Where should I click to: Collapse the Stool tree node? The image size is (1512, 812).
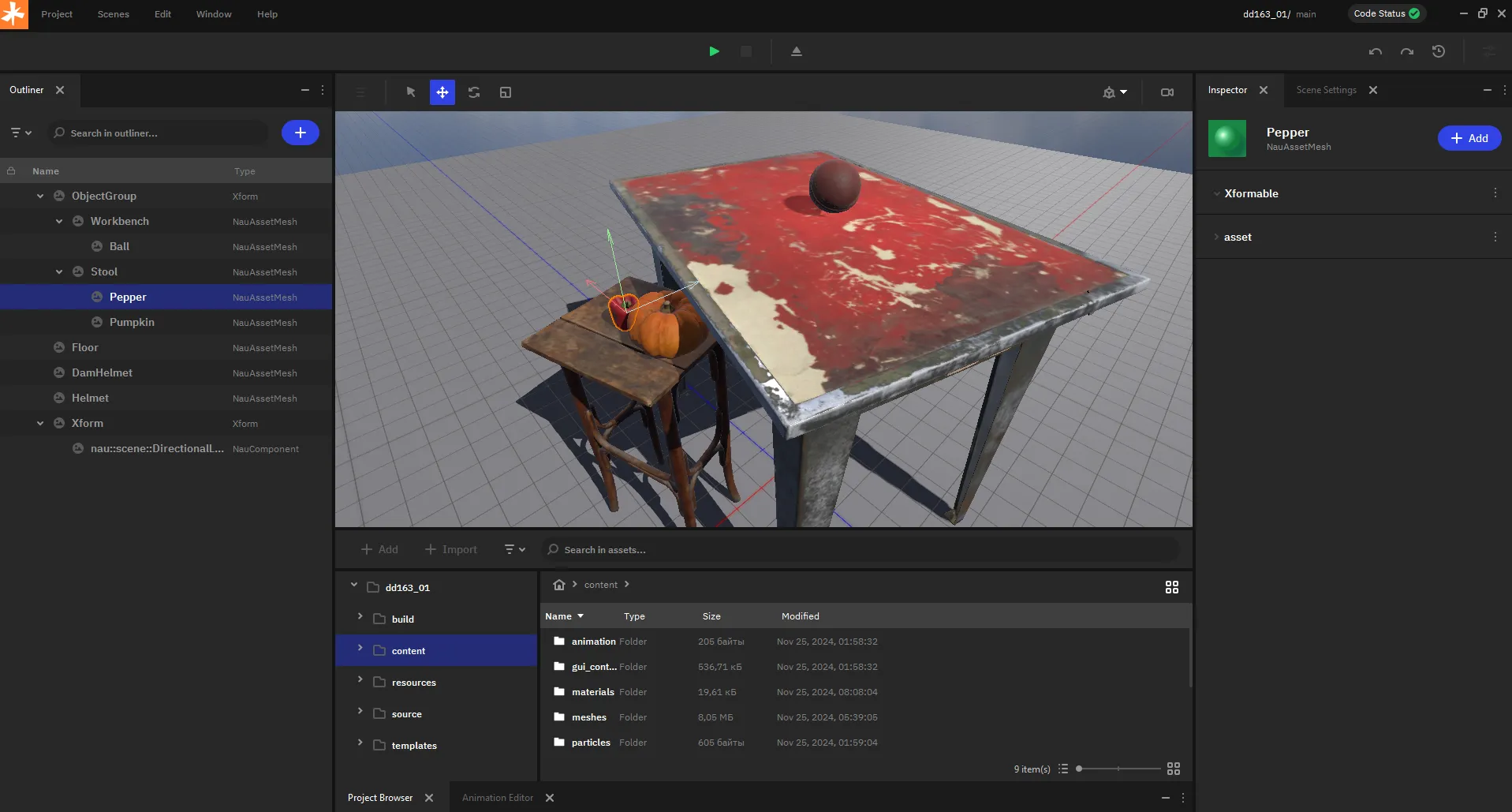point(59,272)
